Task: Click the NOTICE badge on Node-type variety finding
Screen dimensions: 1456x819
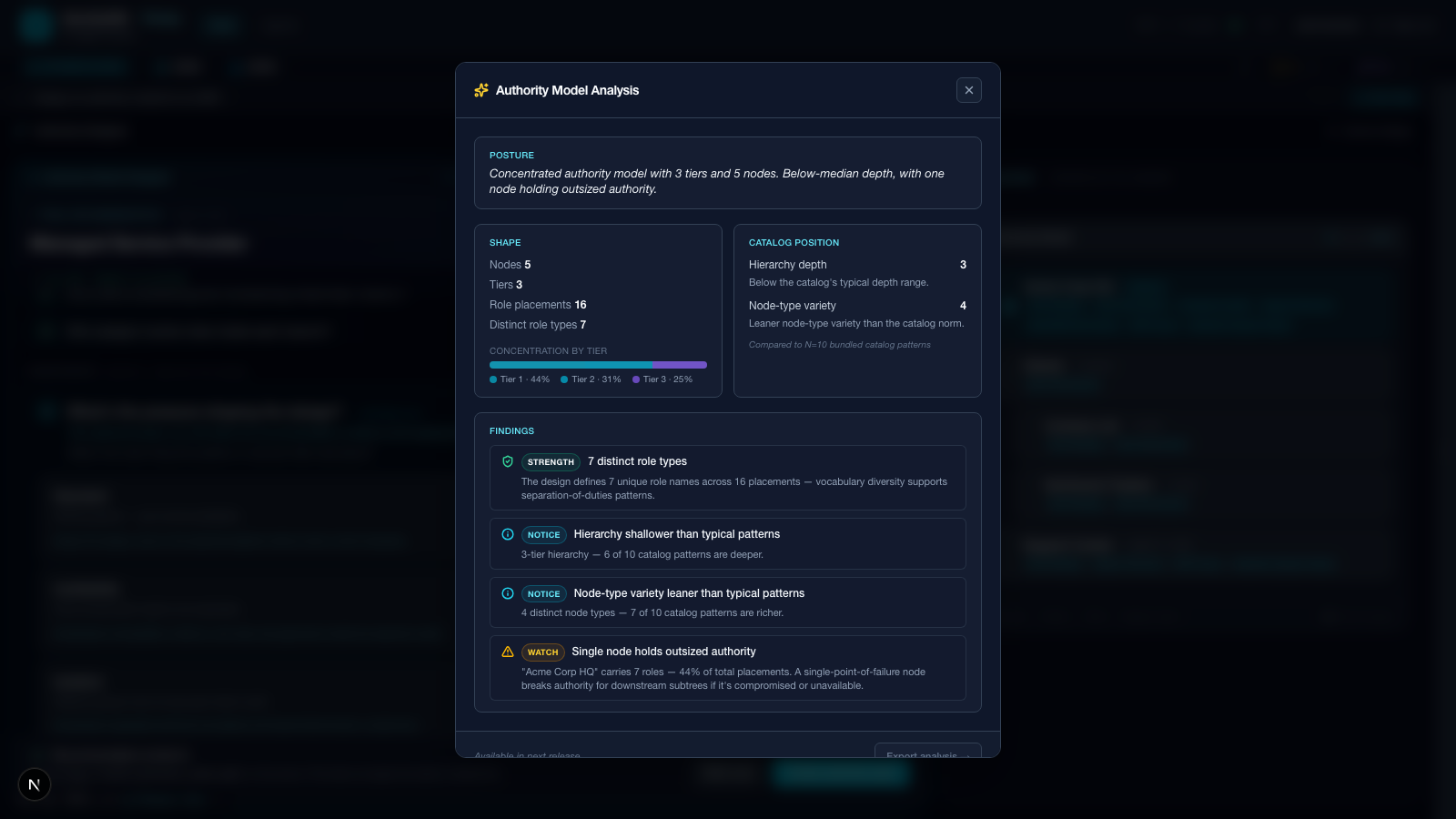Action: point(543,594)
